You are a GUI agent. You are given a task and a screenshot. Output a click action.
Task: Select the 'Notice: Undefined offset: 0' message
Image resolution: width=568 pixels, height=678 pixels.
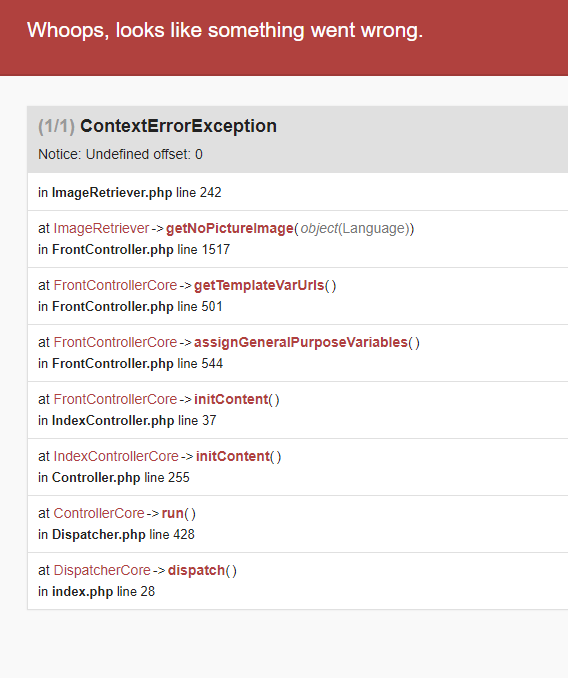tap(120, 154)
